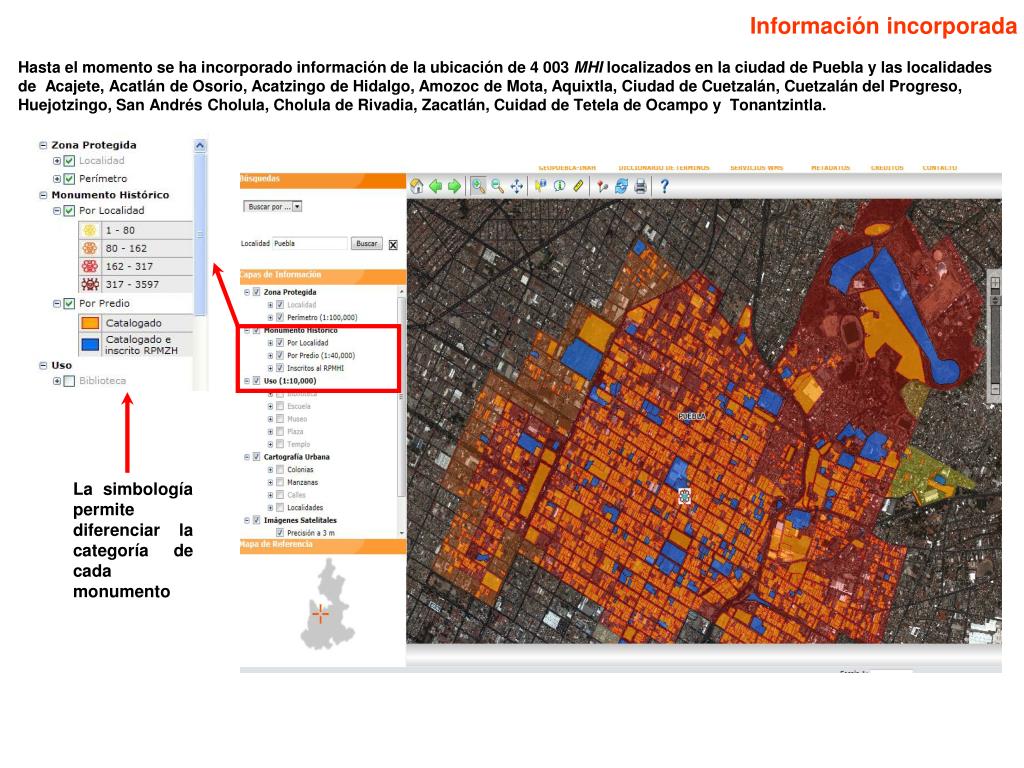Enable the Localidades layer checkbox
Image resolution: width=1024 pixels, height=768 pixels.
pyautogui.click(x=280, y=507)
